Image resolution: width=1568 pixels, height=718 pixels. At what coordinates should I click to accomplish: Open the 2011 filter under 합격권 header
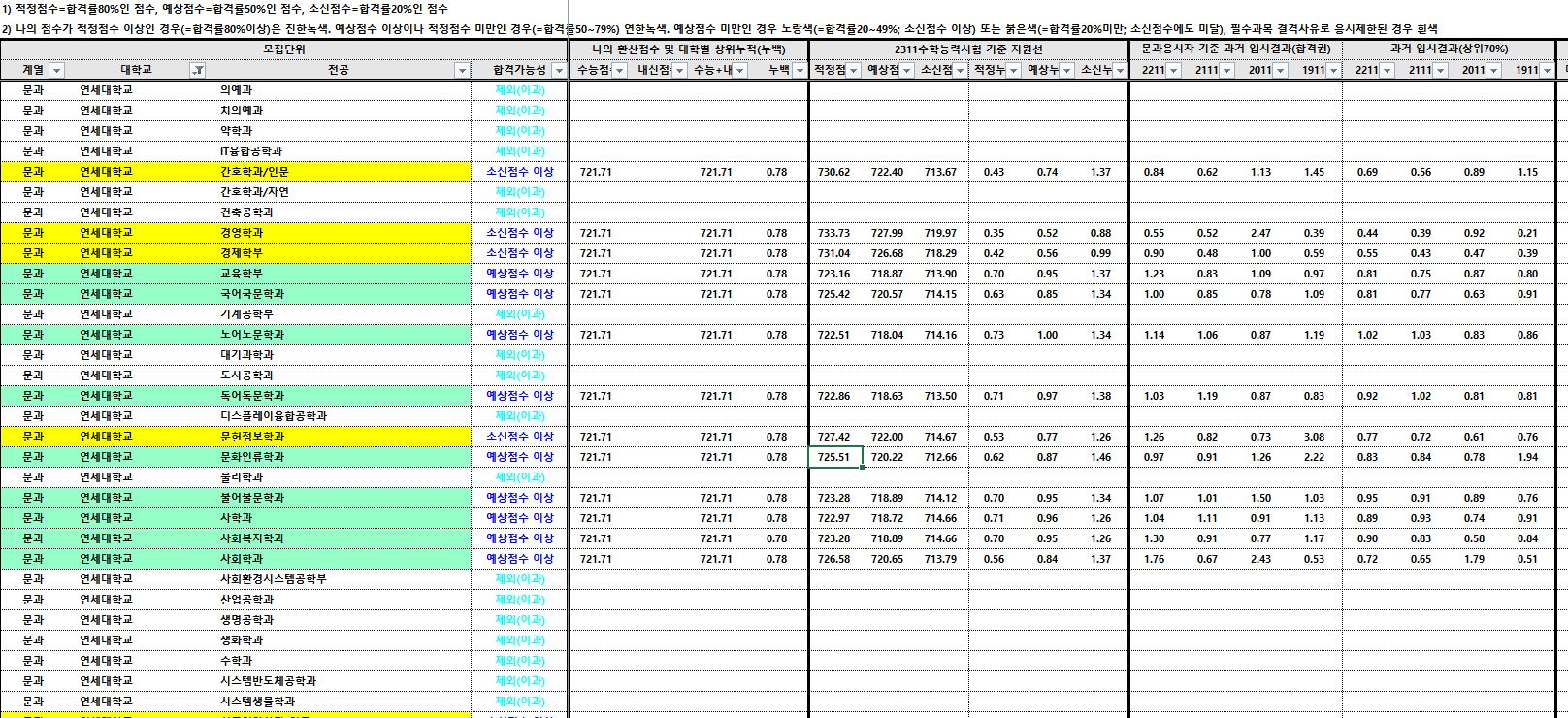1280,70
